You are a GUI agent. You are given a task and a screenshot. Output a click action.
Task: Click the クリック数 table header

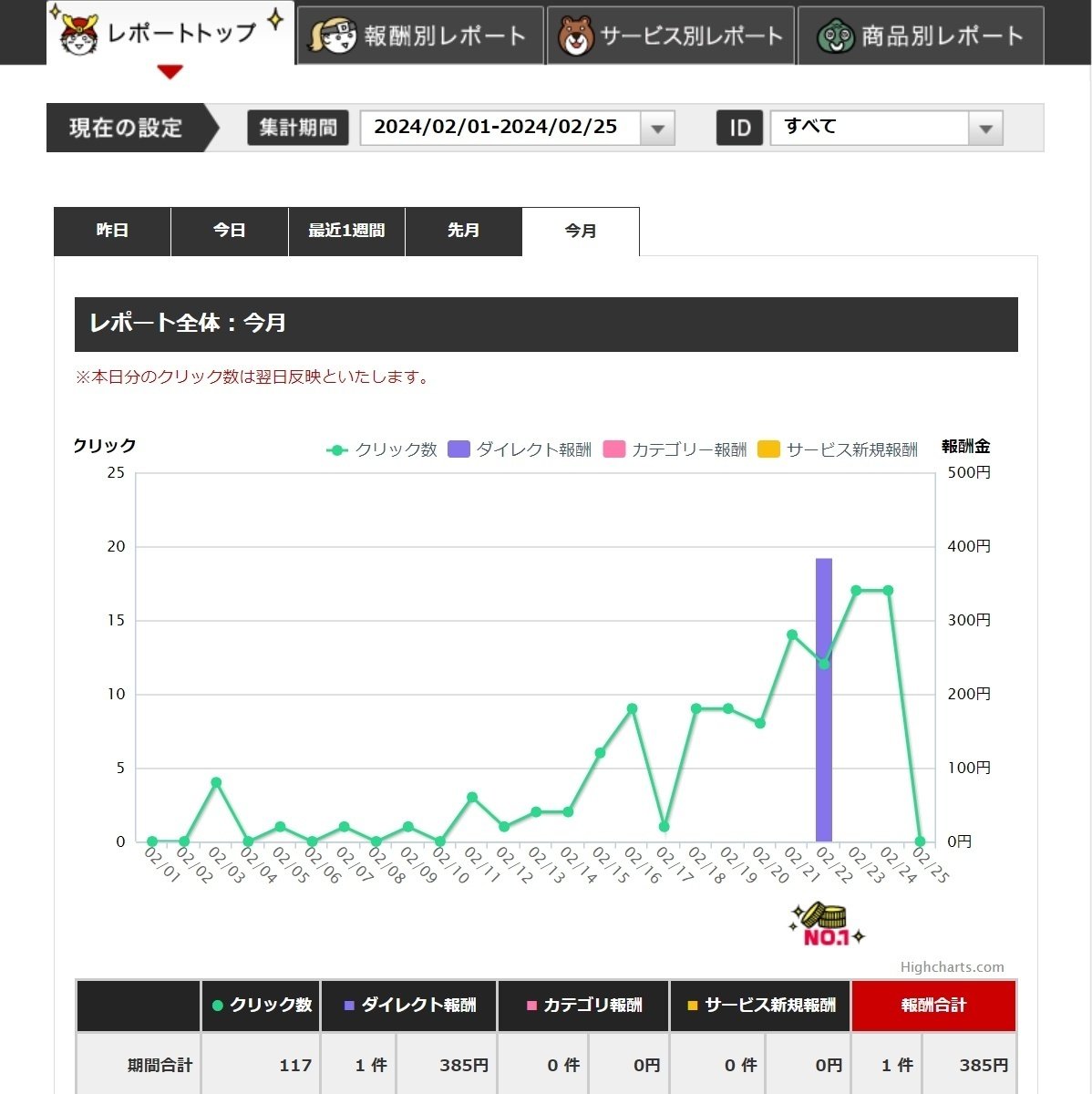[261, 1006]
